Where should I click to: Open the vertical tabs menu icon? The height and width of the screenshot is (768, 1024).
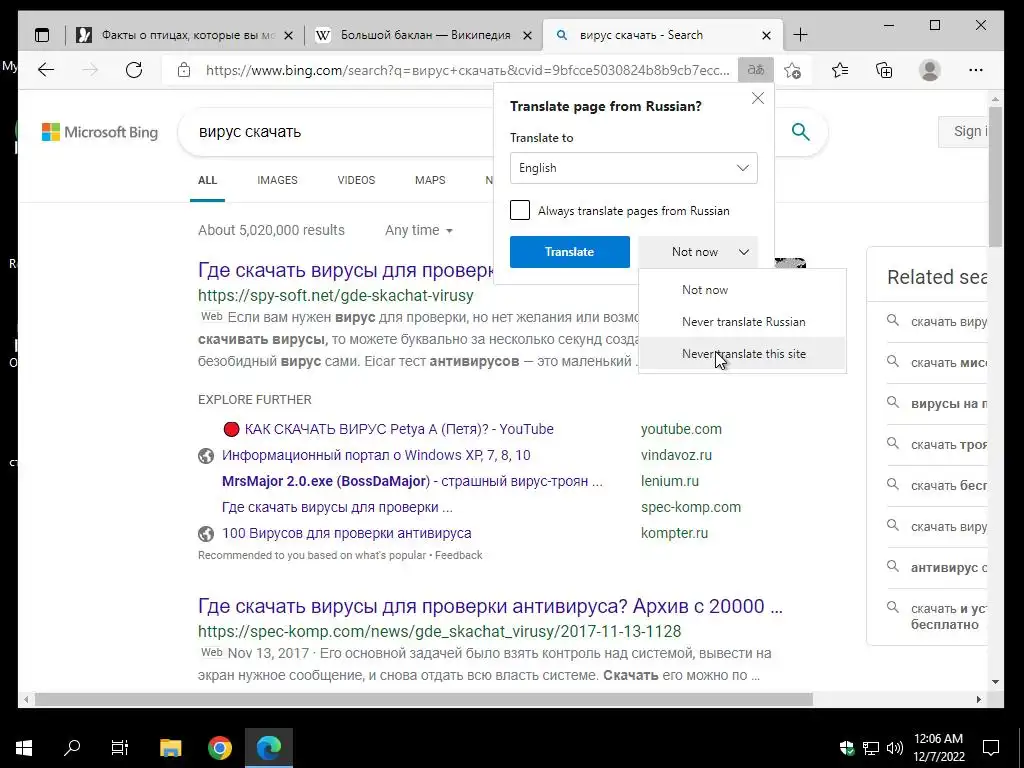pyautogui.click(x=42, y=35)
